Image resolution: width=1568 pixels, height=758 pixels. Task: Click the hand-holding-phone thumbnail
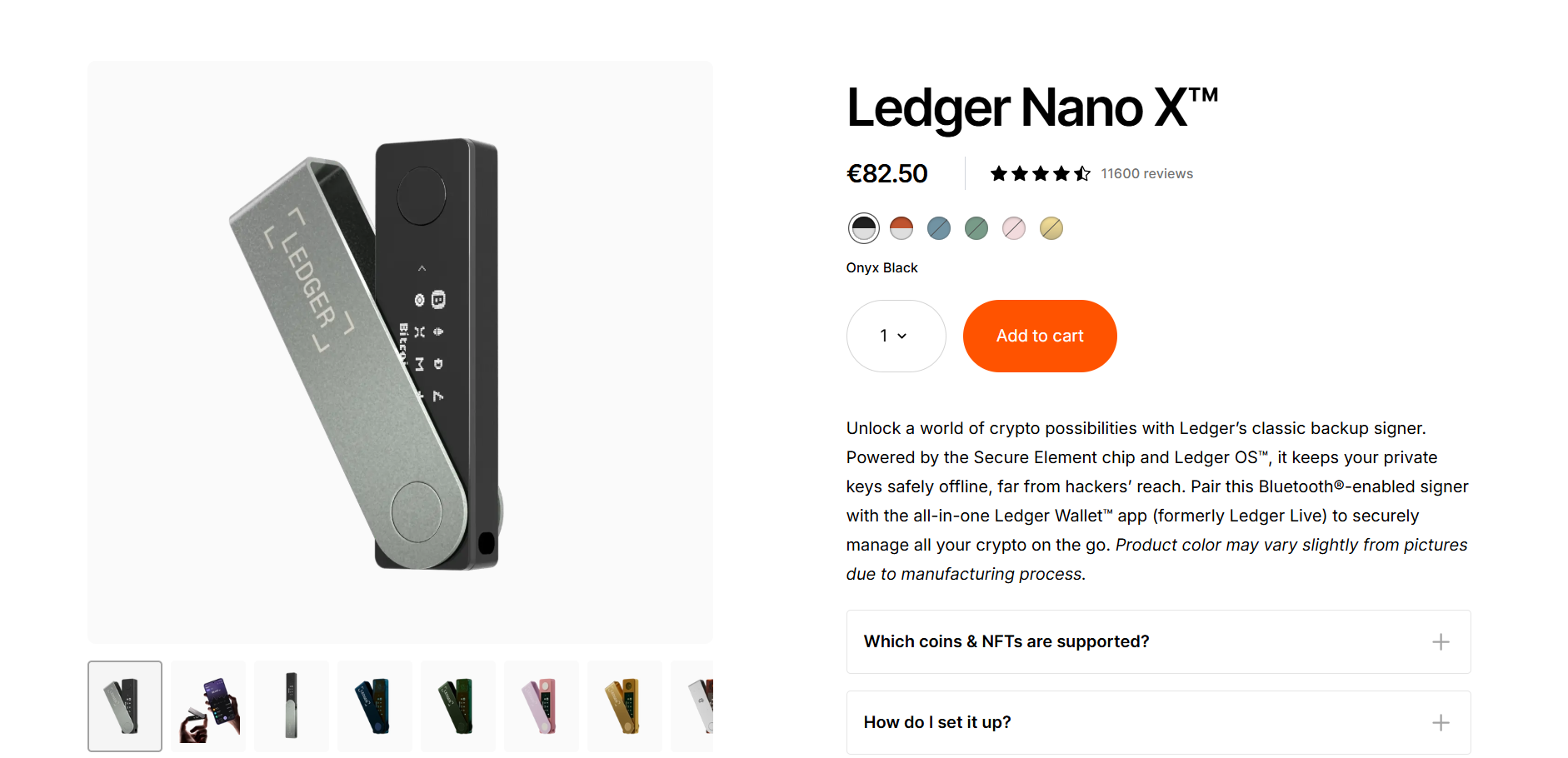point(207,706)
